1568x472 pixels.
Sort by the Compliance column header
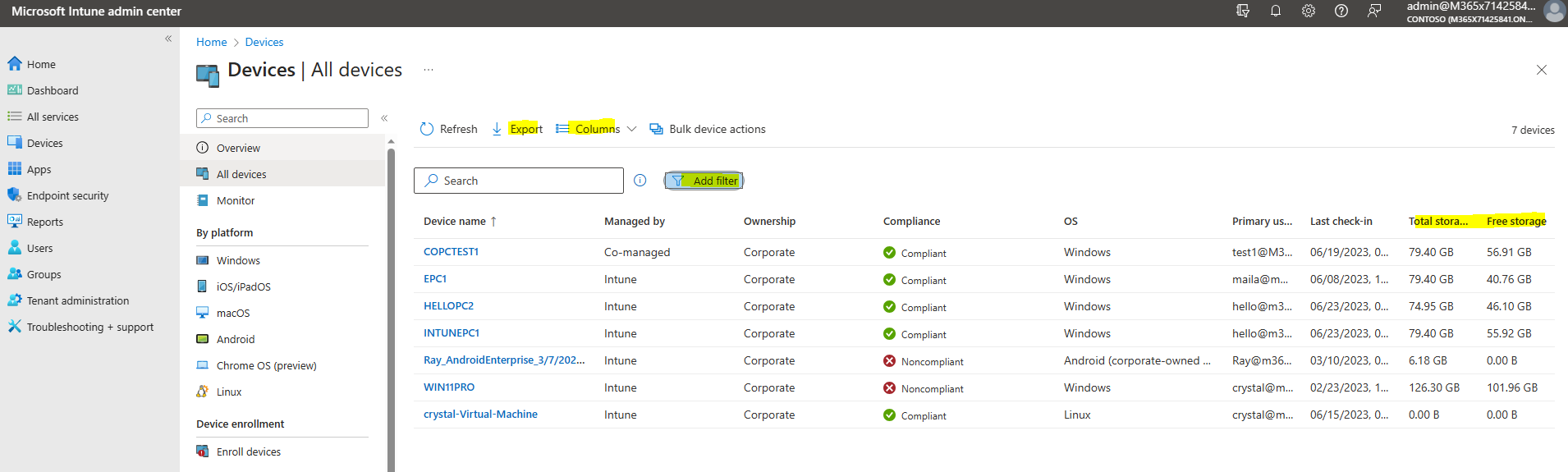[911, 221]
